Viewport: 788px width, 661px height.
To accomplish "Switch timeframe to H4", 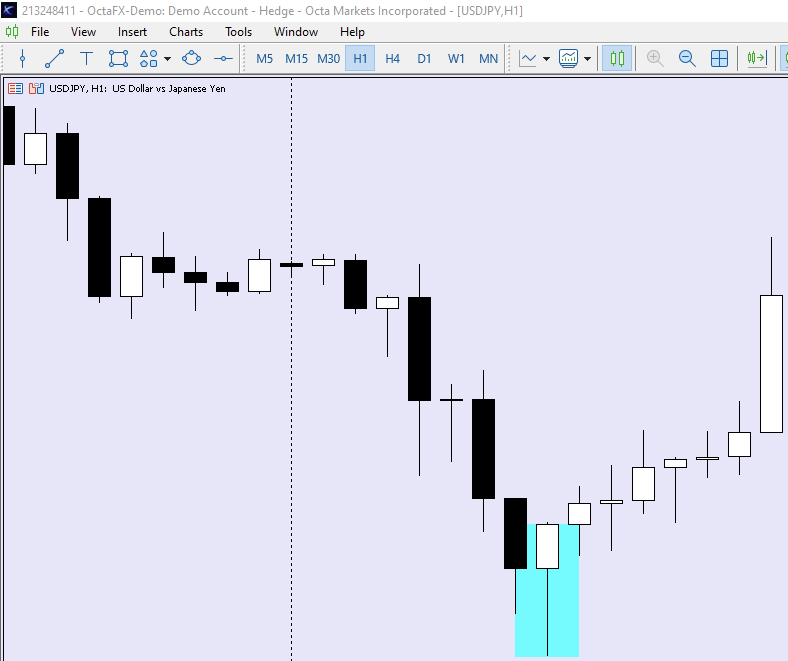I will 392,59.
